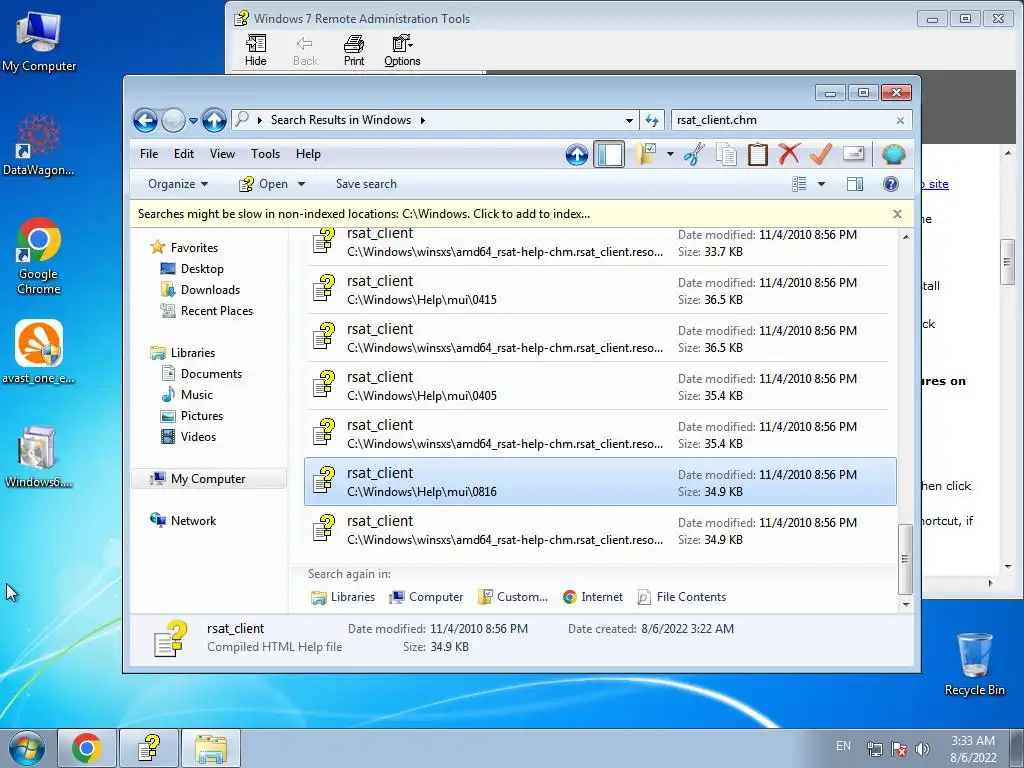This screenshot has height=768, width=1024.
Task: Click the orange checkmark Properties icon
Action: (x=820, y=154)
